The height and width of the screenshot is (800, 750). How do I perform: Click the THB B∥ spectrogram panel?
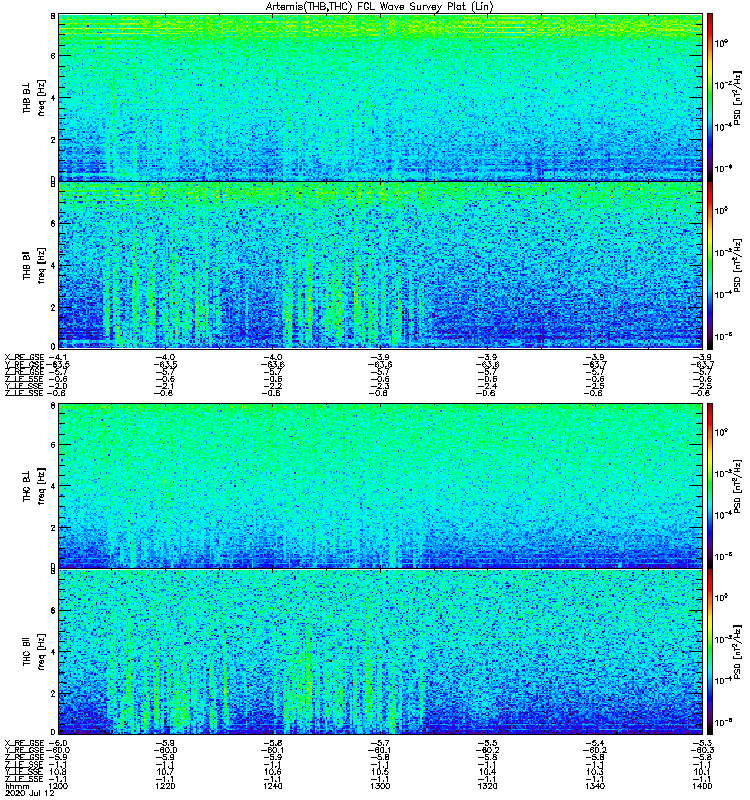click(x=380, y=265)
